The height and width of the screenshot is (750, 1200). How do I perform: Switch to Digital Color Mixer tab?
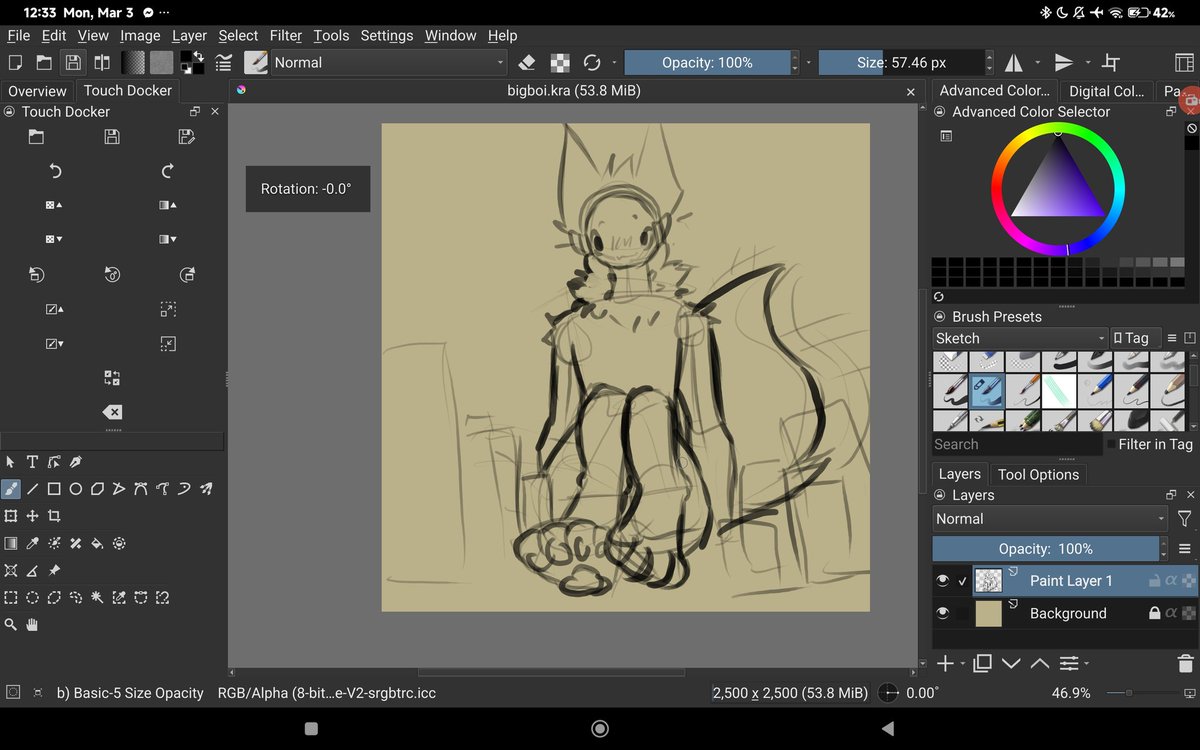(1106, 91)
